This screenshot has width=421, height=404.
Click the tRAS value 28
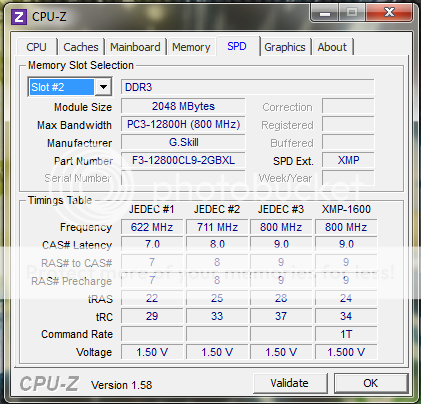(x=281, y=298)
